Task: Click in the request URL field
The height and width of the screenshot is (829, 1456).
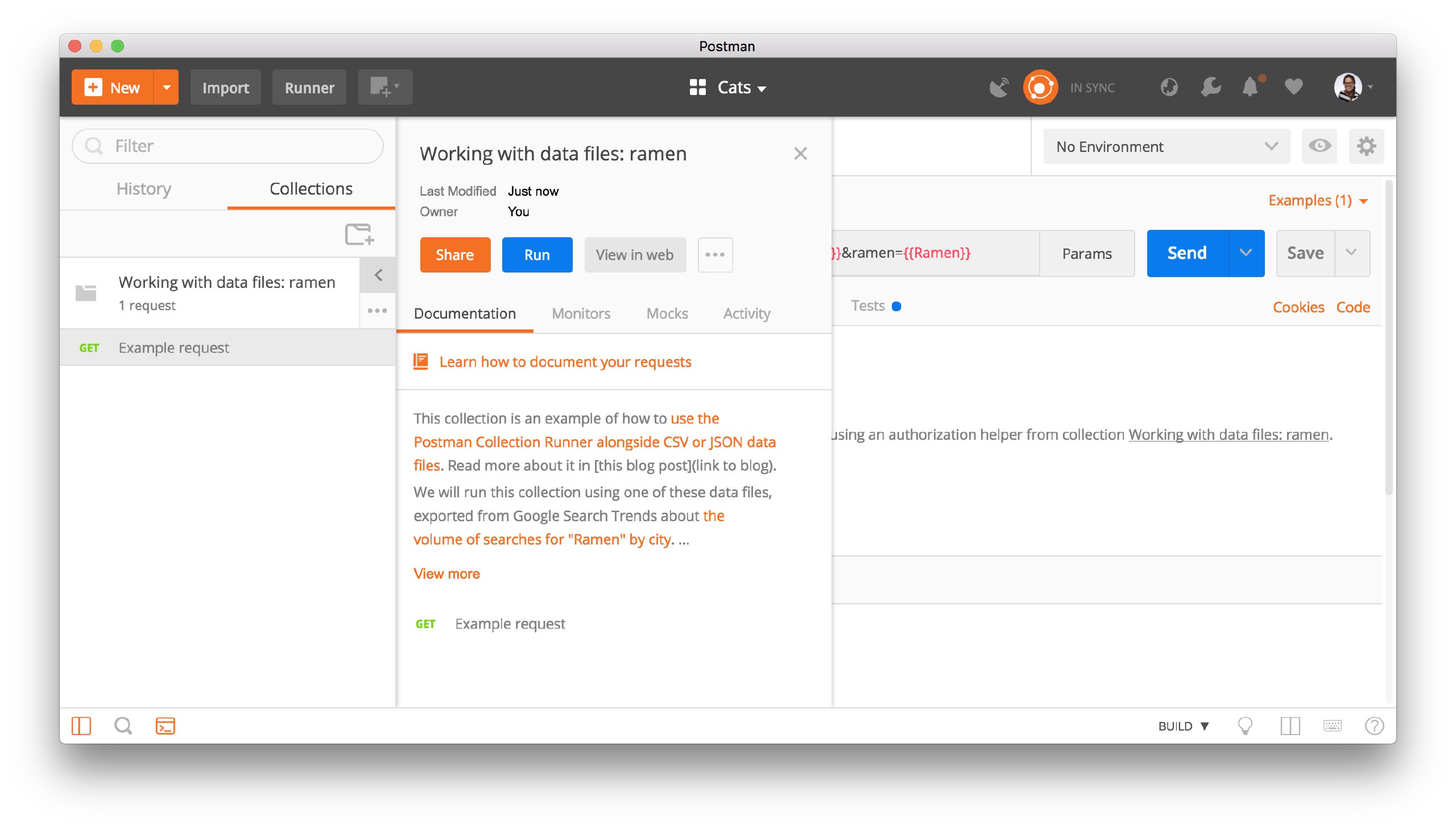Action: [x=935, y=253]
